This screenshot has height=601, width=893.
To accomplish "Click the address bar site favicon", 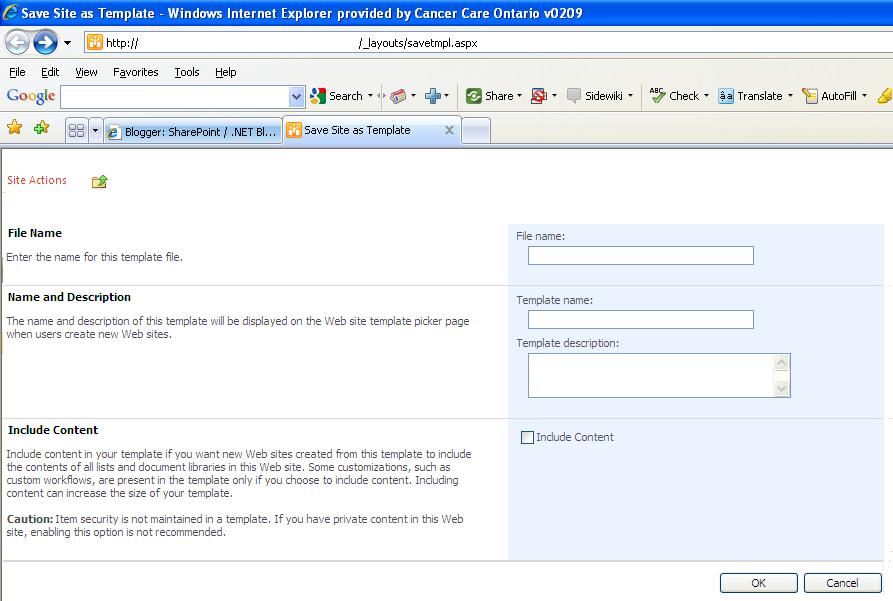I will [95, 42].
